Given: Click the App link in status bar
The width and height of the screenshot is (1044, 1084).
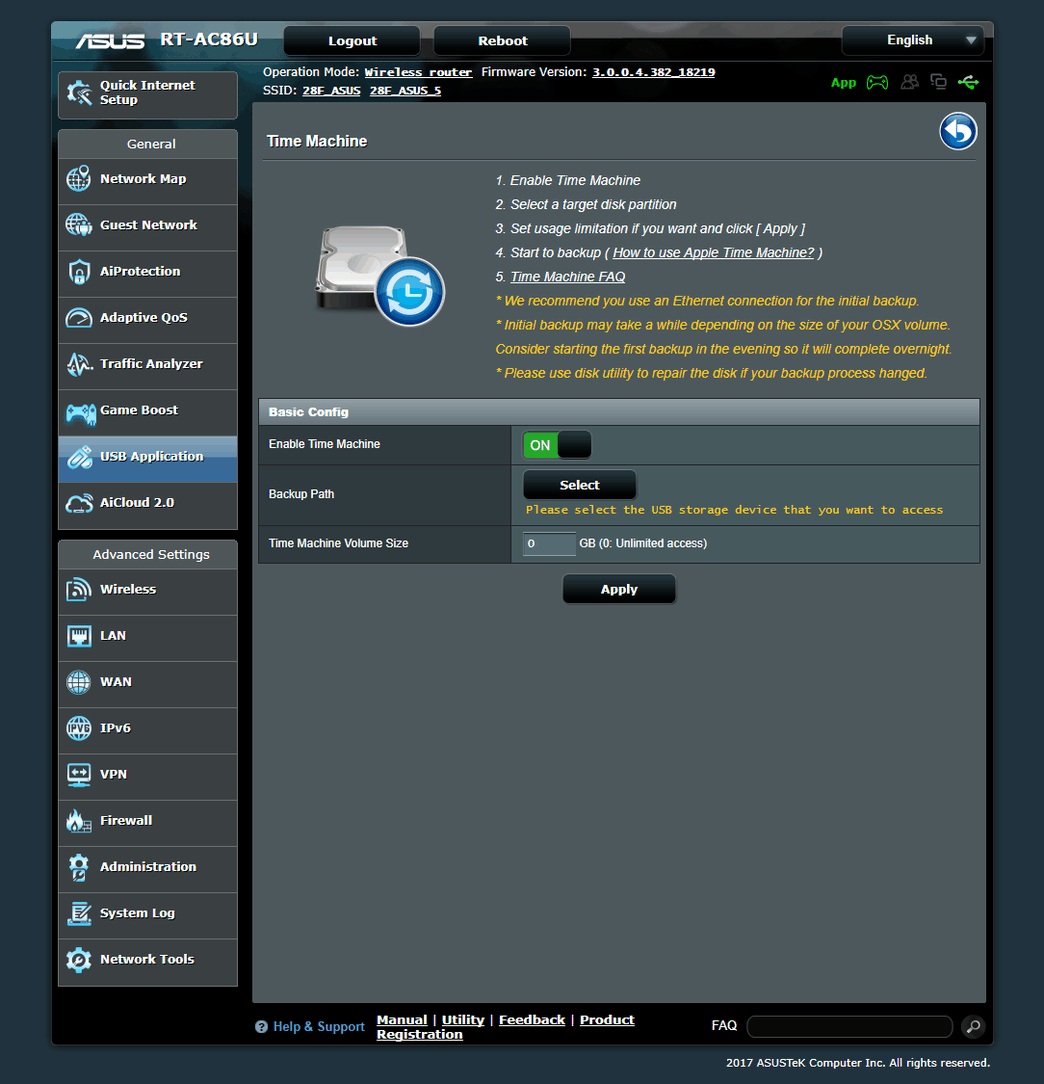Looking at the screenshot, I should (x=843, y=83).
